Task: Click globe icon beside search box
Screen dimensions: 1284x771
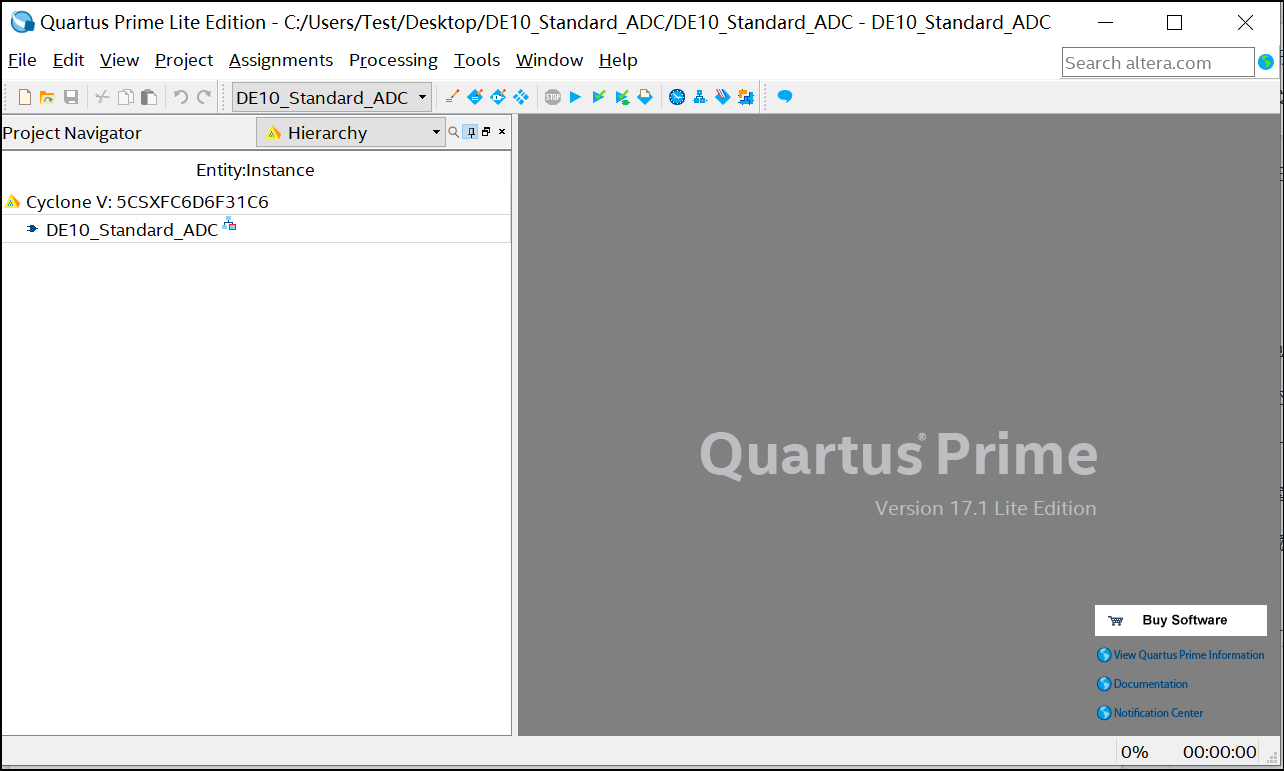Action: pos(1266,62)
